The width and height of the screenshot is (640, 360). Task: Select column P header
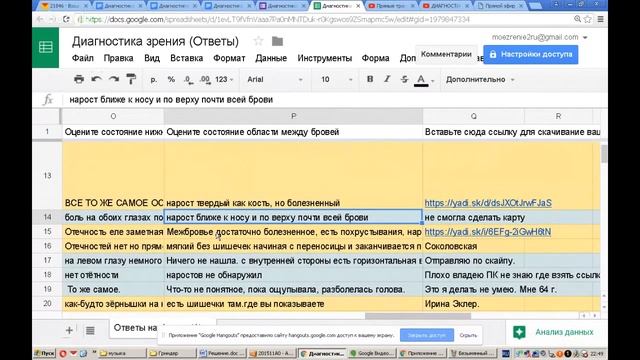[x=293, y=116]
